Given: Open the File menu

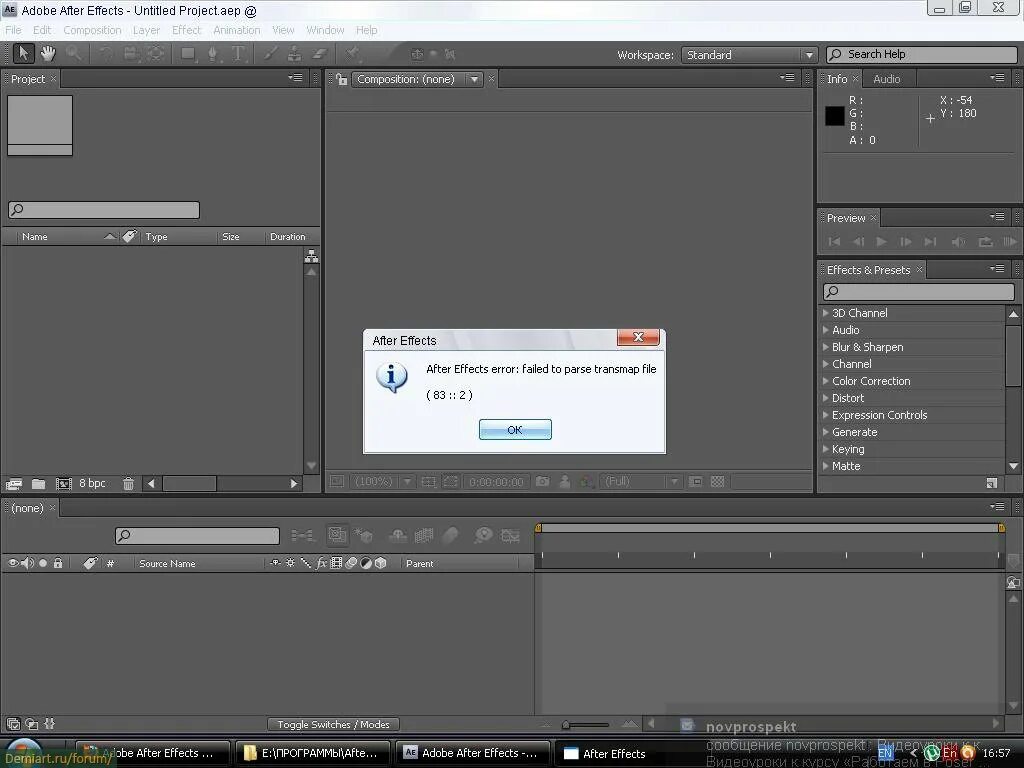Looking at the screenshot, I should click(13, 30).
